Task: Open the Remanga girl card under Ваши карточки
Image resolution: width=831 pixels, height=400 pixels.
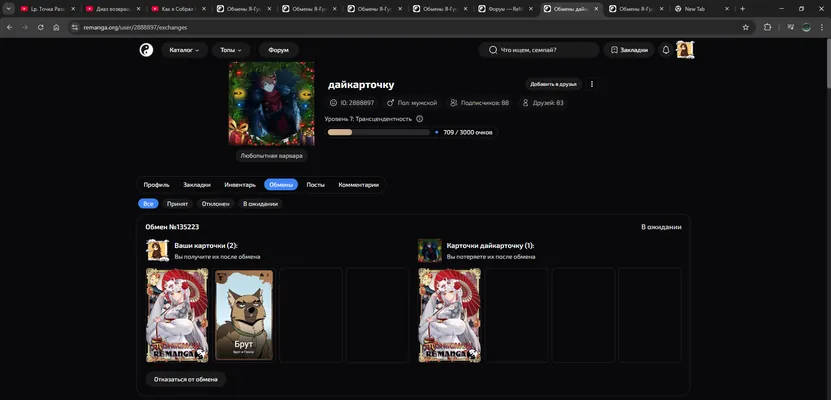Action: point(177,315)
